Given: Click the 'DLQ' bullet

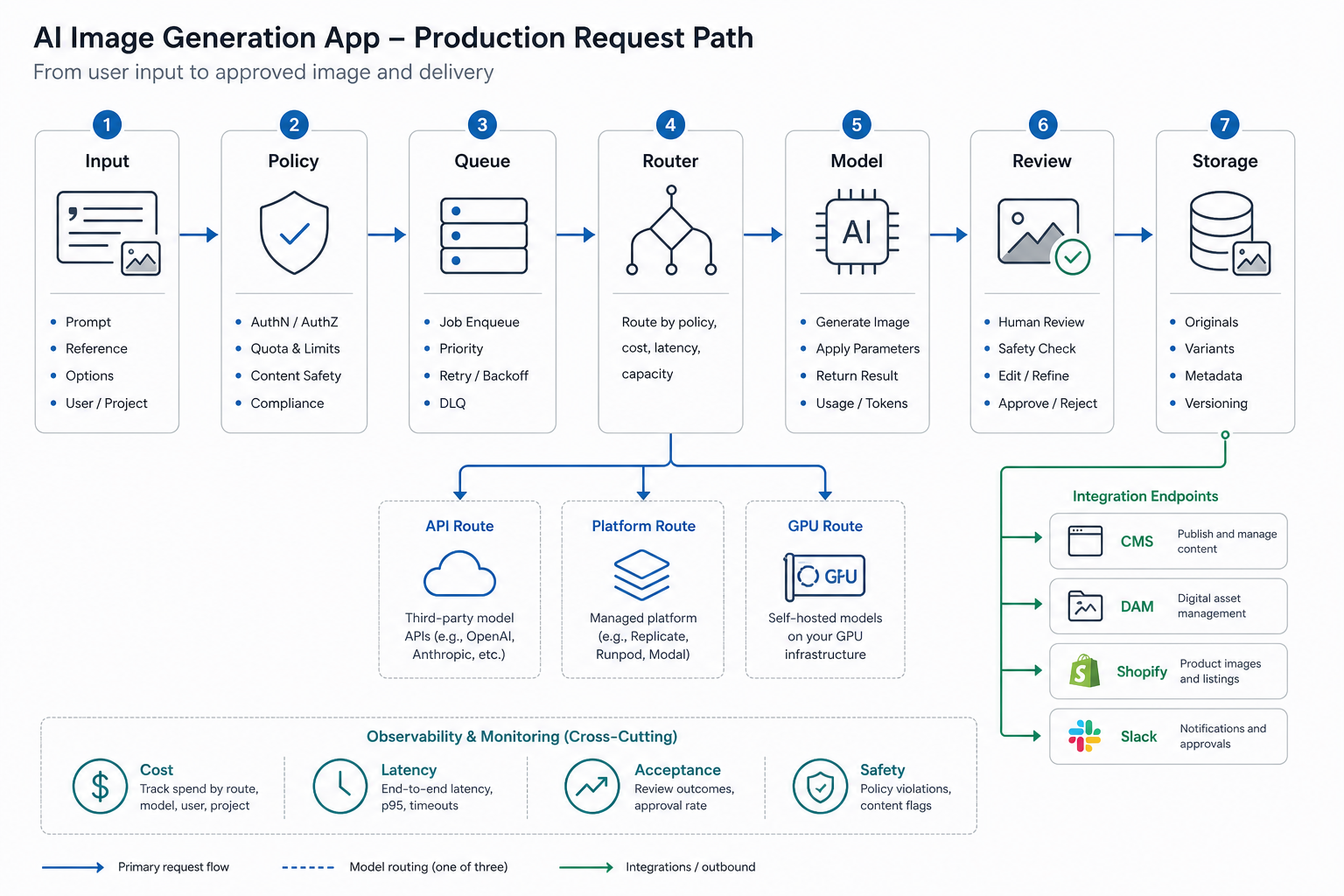Looking at the screenshot, I should [452, 403].
